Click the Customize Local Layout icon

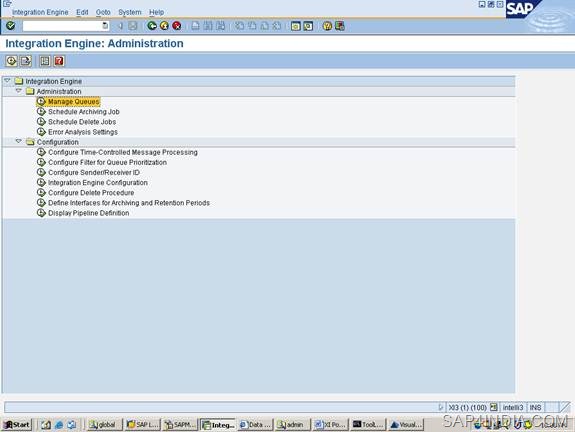[x=340, y=26]
